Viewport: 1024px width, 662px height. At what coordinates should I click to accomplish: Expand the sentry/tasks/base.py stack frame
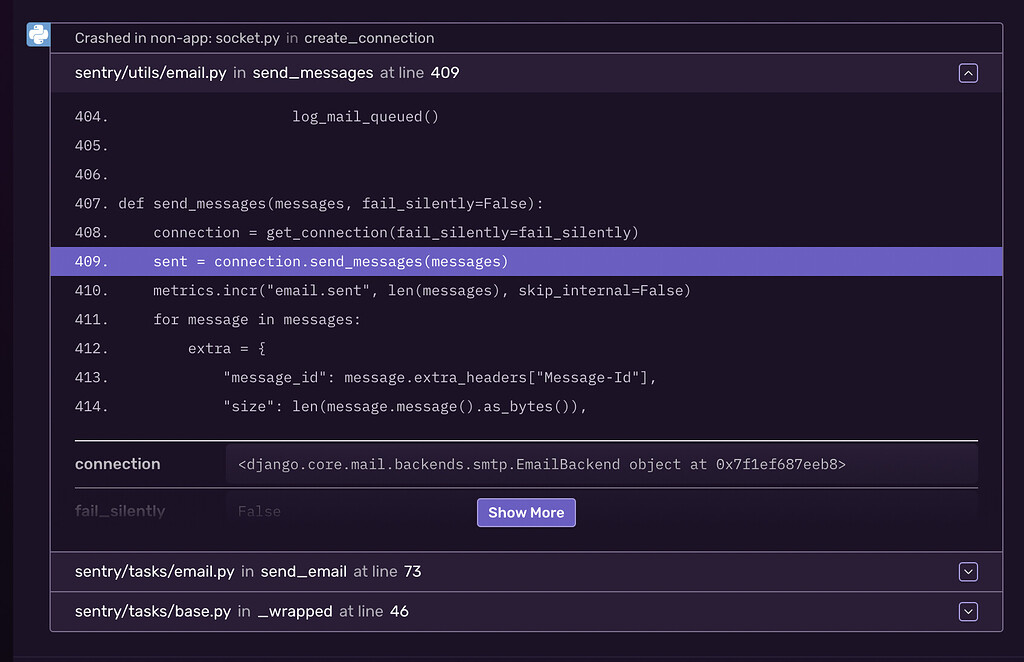pyautogui.click(x=967, y=611)
